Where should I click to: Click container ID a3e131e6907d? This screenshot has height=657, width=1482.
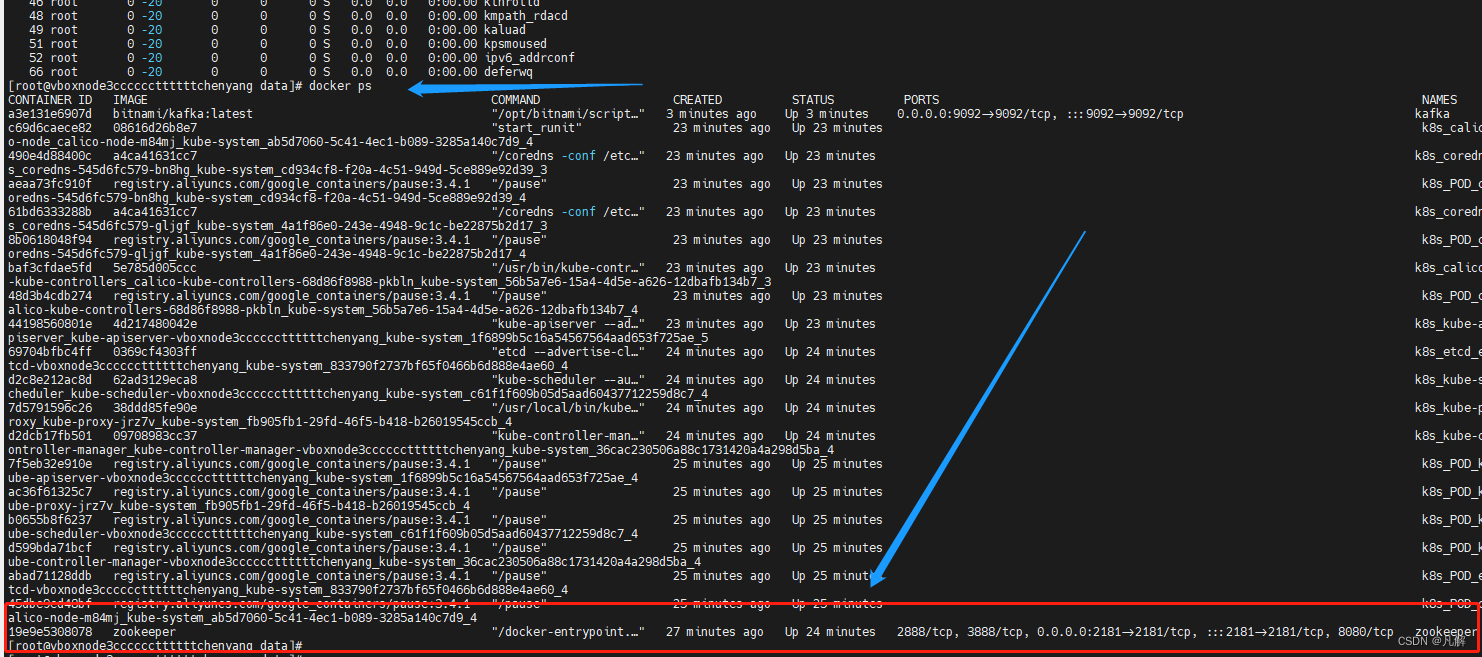click(49, 114)
